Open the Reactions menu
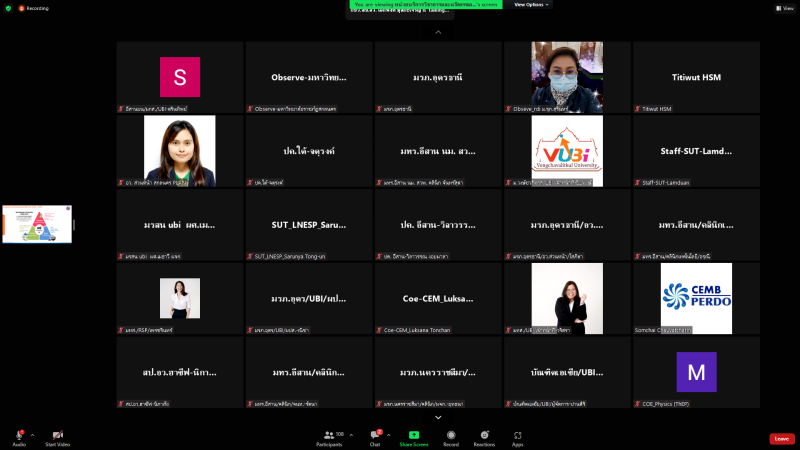This screenshot has width=800, height=450. 484,436
